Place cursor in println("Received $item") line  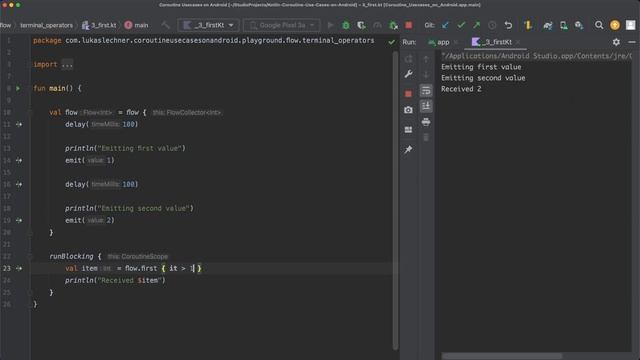(115, 280)
